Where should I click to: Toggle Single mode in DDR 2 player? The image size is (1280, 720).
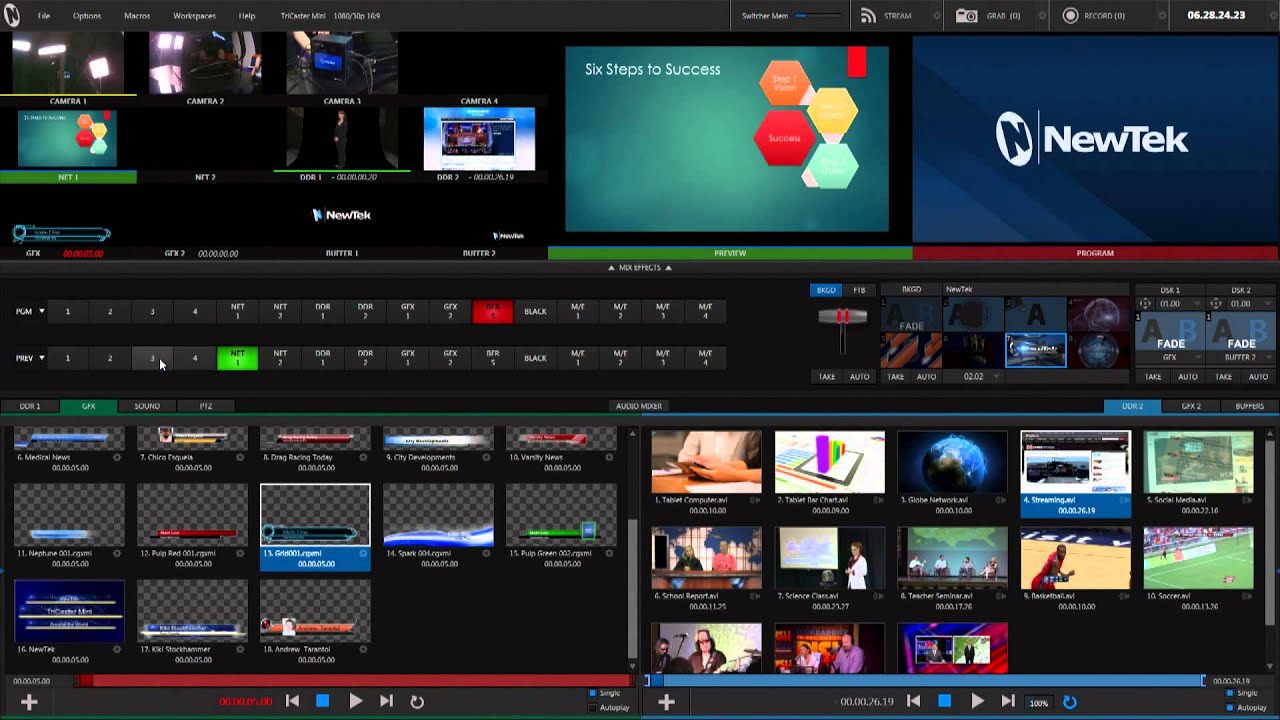point(1230,693)
